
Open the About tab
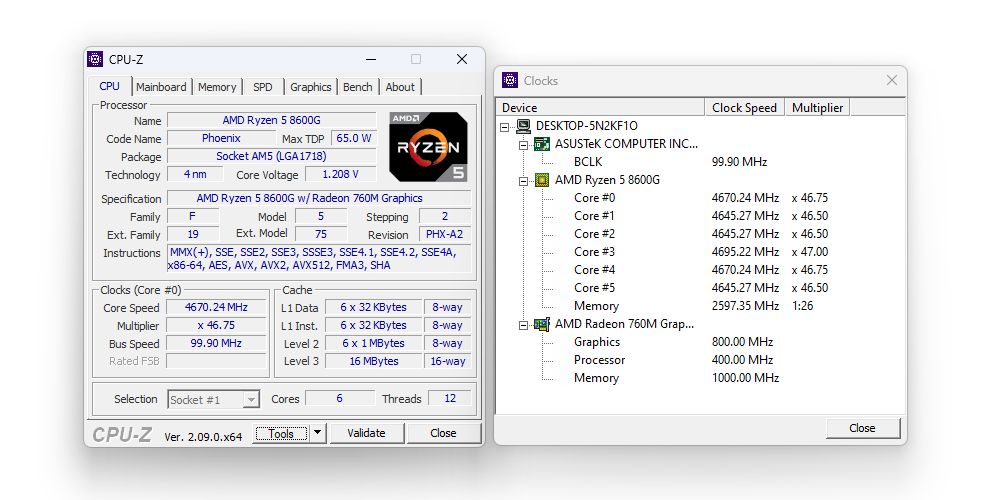coord(400,87)
